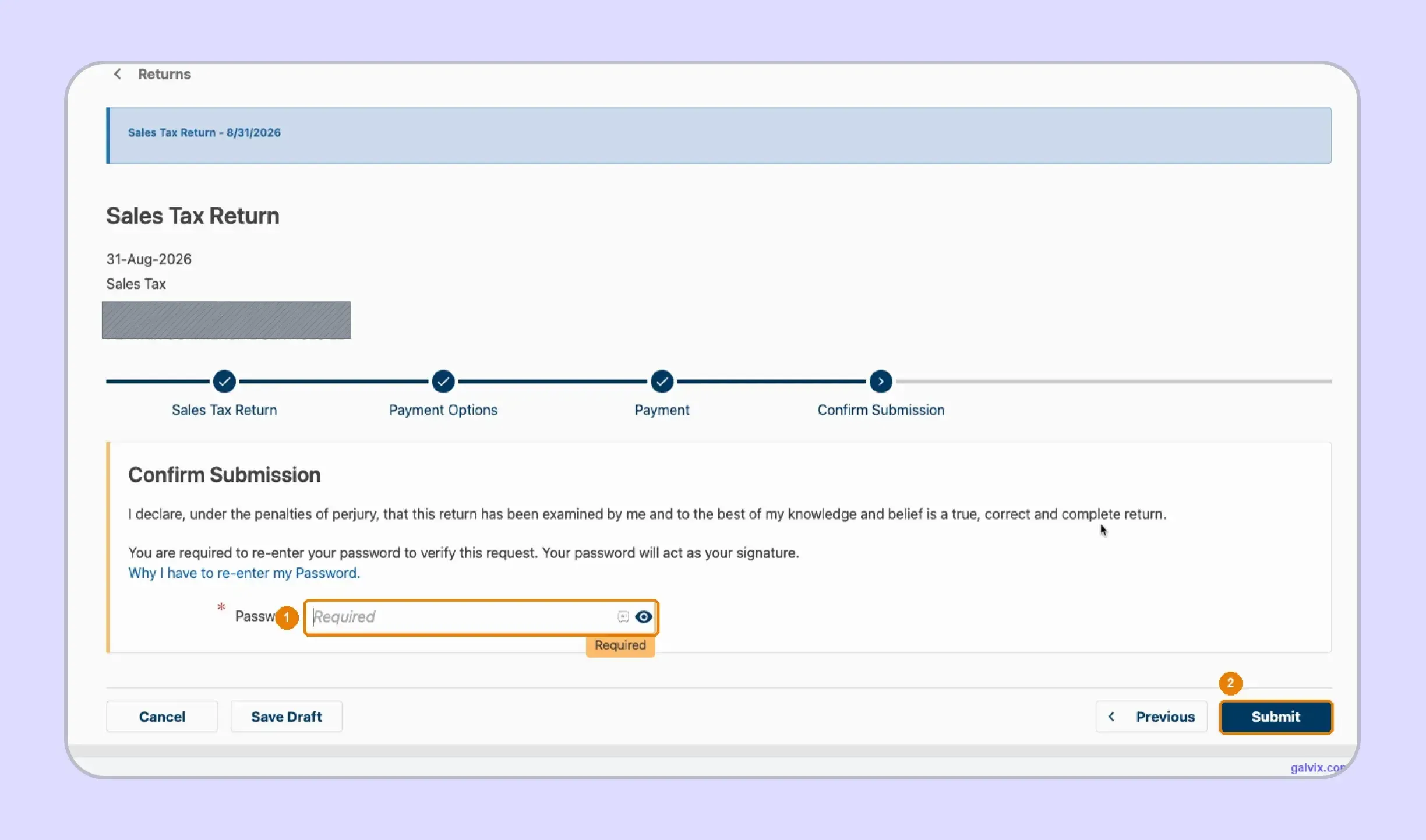Click the Cancel button
The height and width of the screenshot is (840, 1426).
pyautogui.click(x=162, y=717)
